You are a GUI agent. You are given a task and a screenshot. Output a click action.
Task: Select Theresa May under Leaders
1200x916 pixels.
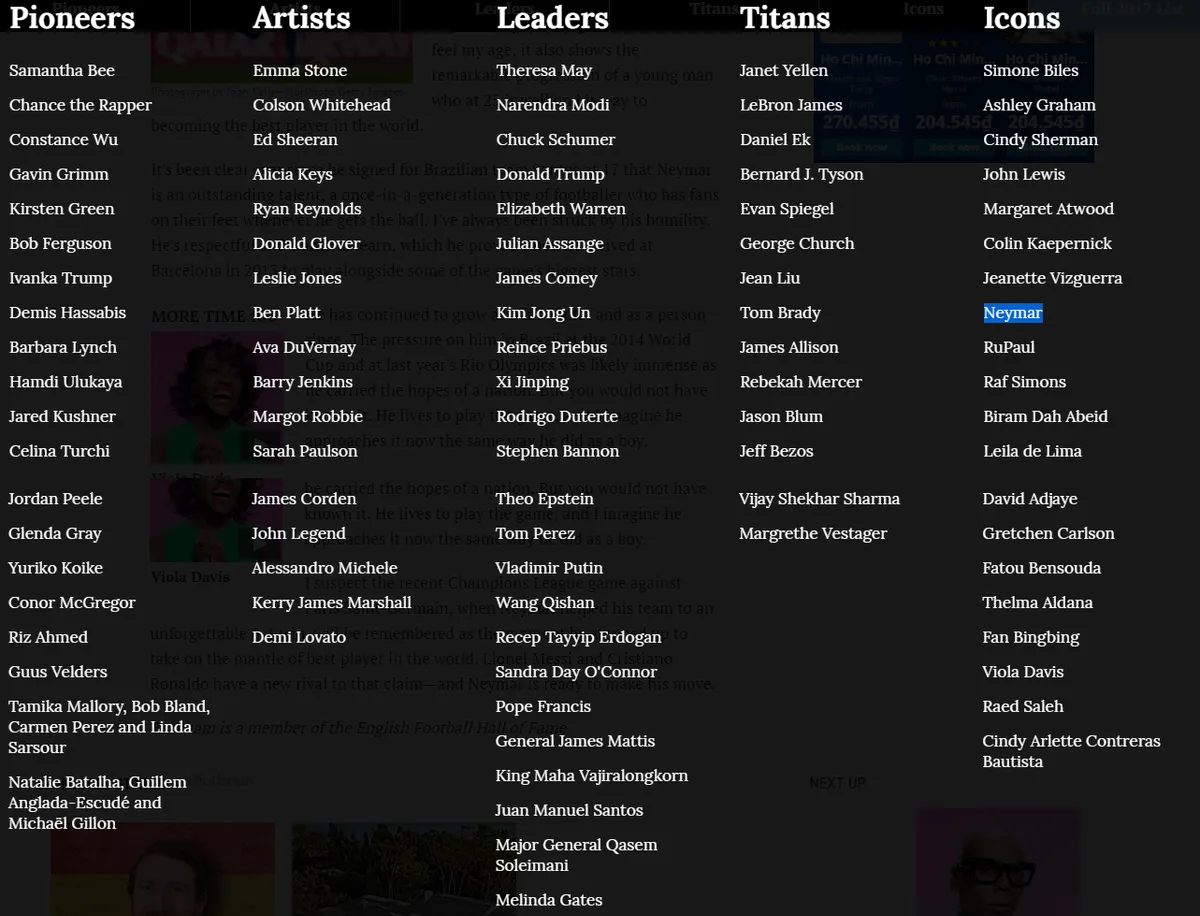pyautogui.click(x=544, y=70)
